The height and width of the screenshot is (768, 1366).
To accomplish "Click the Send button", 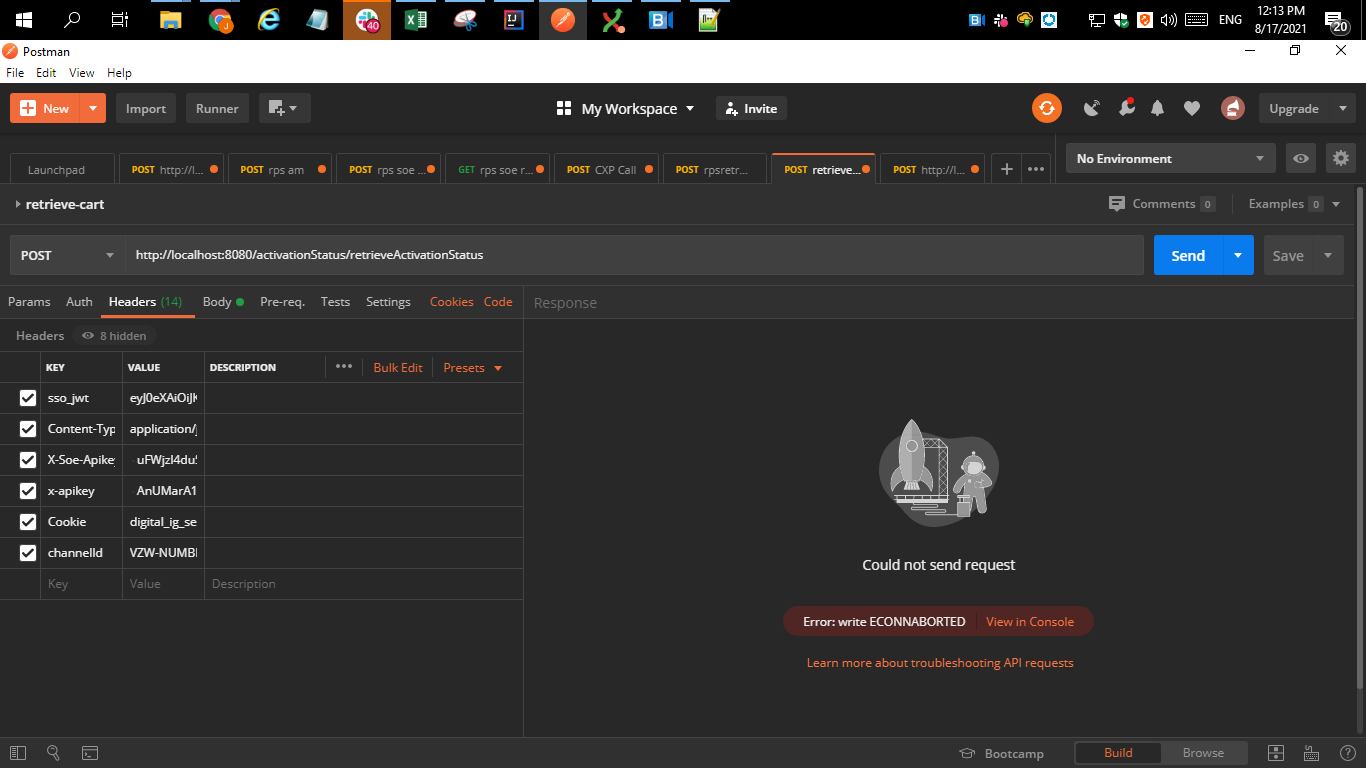I will pyautogui.click(x=1188, y=255).
